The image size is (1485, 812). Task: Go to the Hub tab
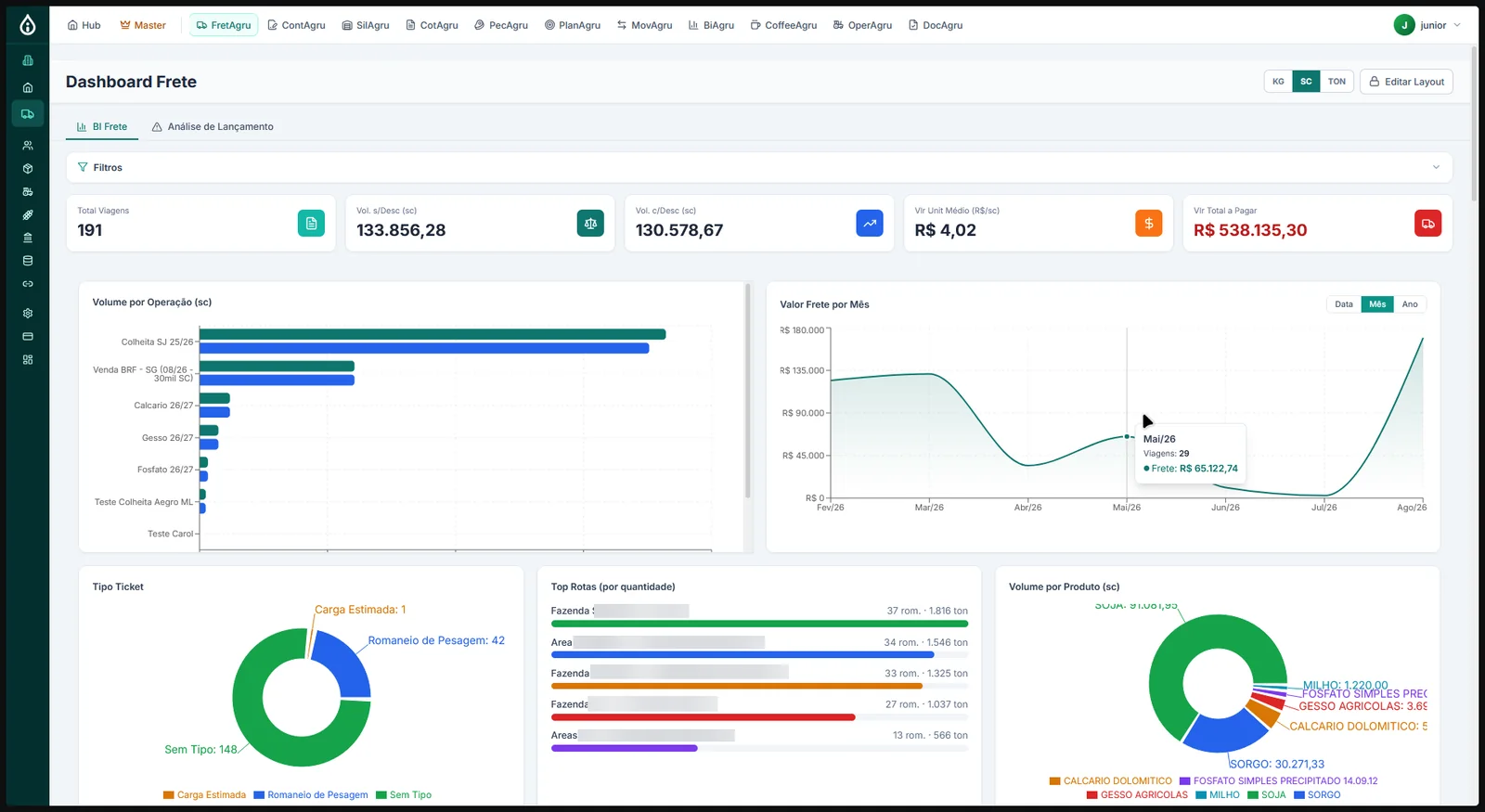(x=84, y=25)
